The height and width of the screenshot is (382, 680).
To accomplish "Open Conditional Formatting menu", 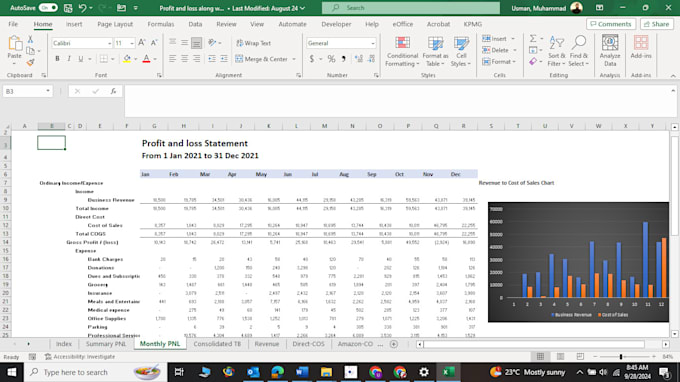I will [402, 52].
